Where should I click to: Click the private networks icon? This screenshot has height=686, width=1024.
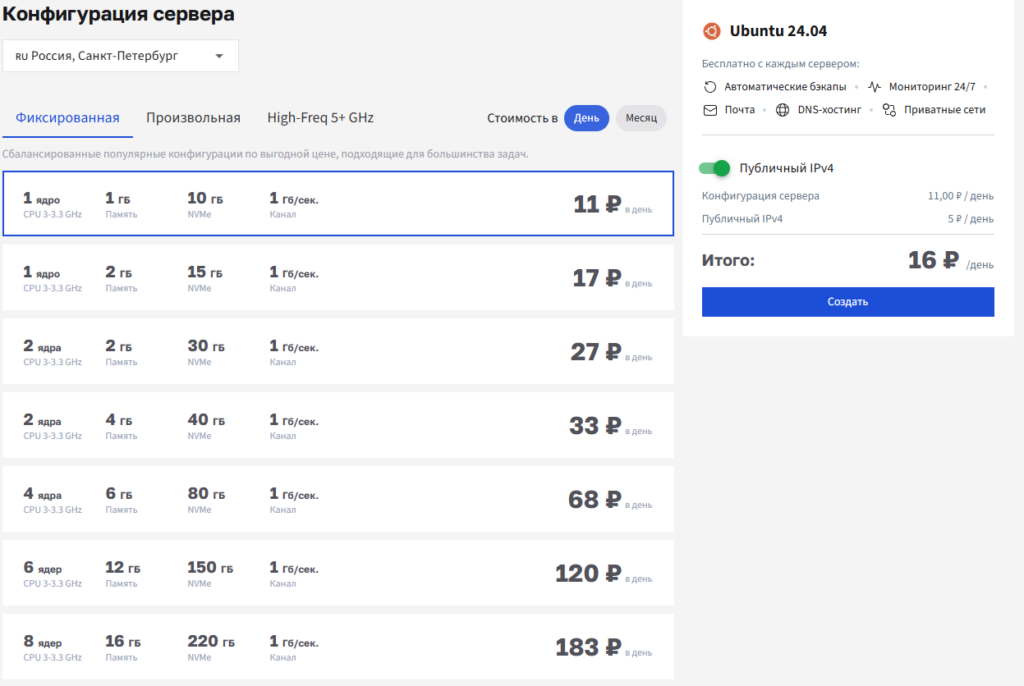[x=889, y=110]
